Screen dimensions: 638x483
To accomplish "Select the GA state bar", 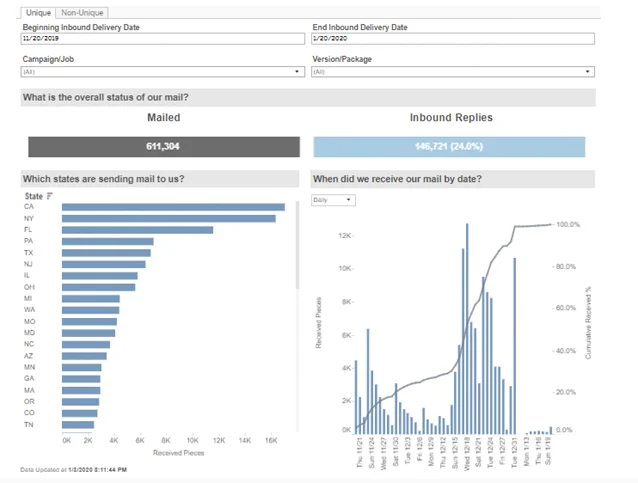I will click(81, 379).
